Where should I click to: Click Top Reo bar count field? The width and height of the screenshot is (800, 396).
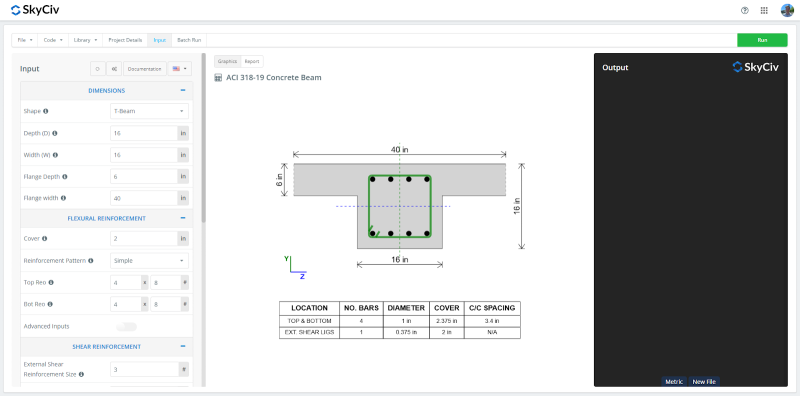126,282
